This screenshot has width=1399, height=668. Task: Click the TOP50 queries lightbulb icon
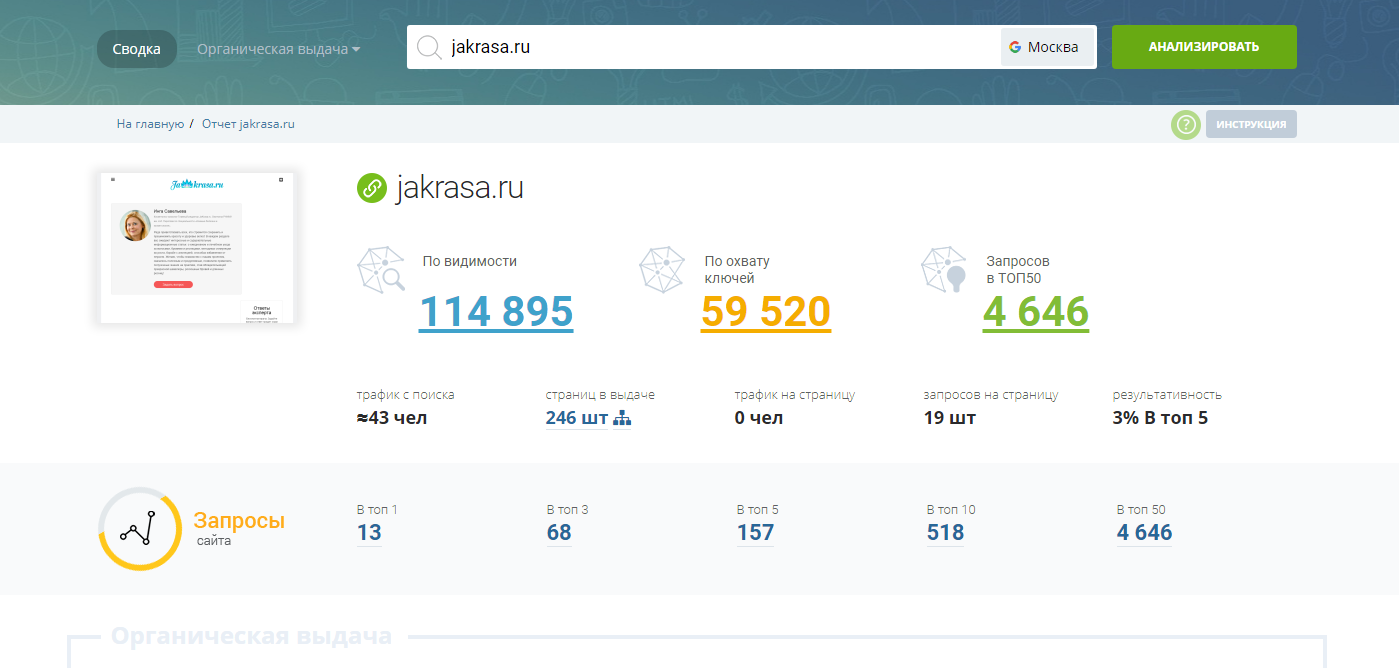(944, 270)
